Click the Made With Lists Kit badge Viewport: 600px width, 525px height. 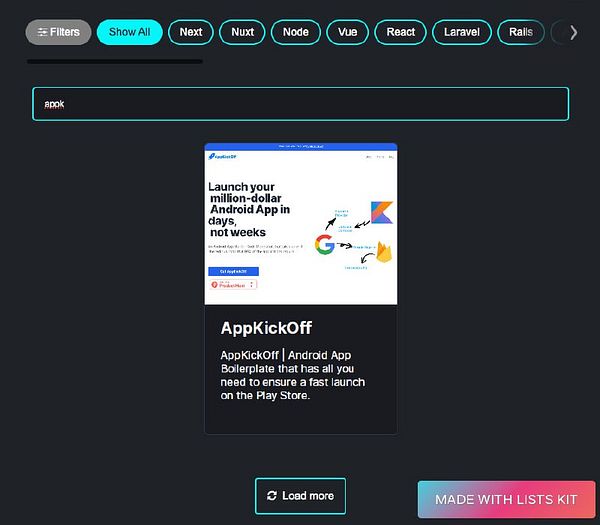[506, 499]
